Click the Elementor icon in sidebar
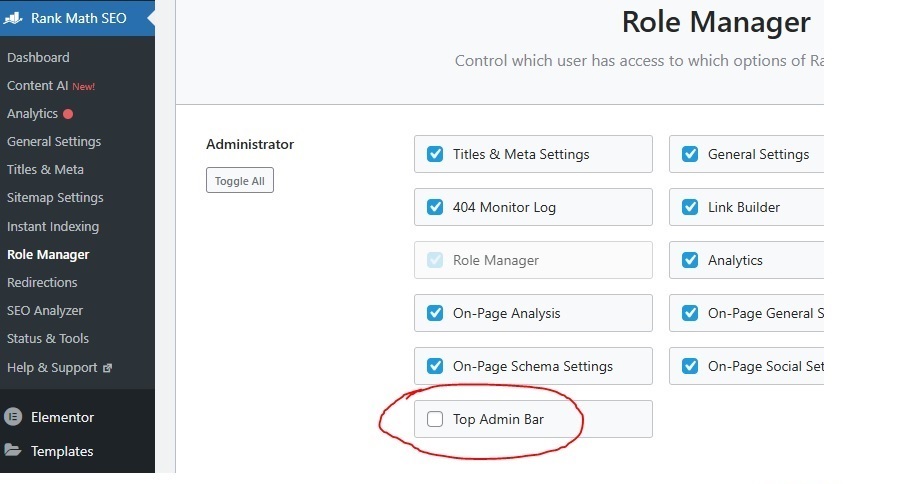This screenshot has height=484, width=906. click(x=14, y=417)
